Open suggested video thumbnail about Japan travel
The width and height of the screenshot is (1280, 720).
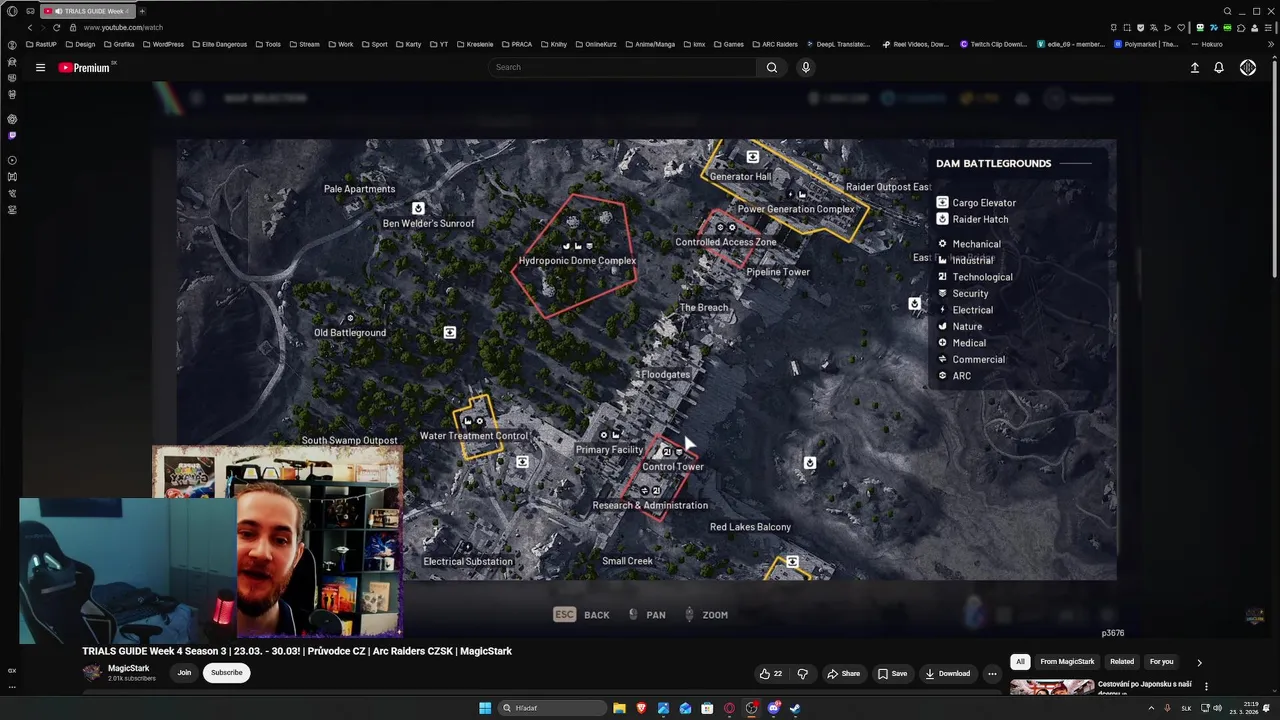(1052, 688)
